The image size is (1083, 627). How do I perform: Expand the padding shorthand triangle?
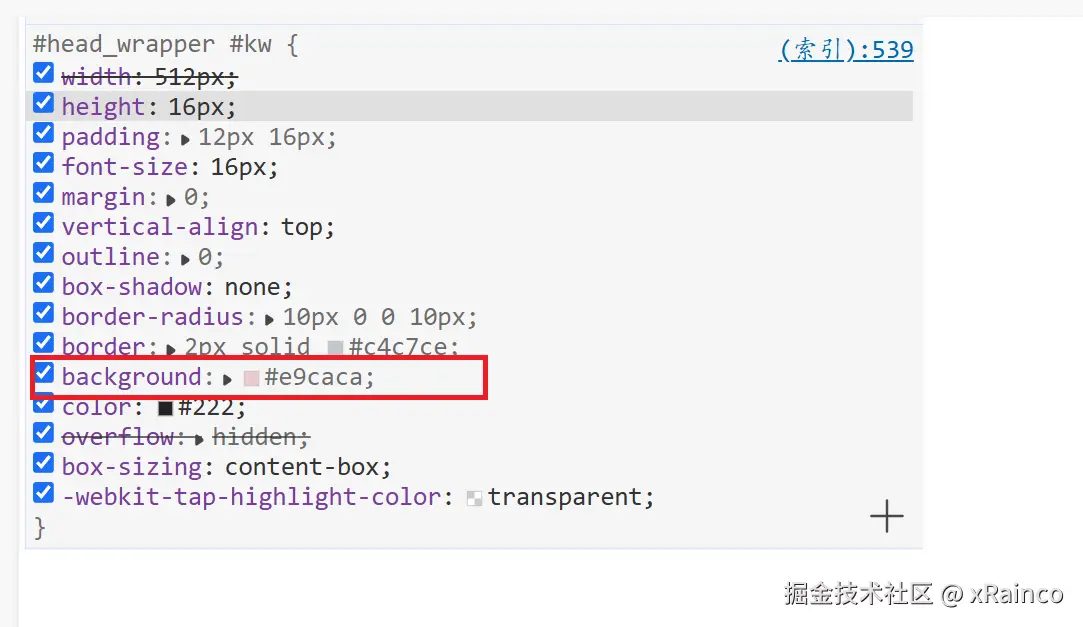tap(186, 139)
